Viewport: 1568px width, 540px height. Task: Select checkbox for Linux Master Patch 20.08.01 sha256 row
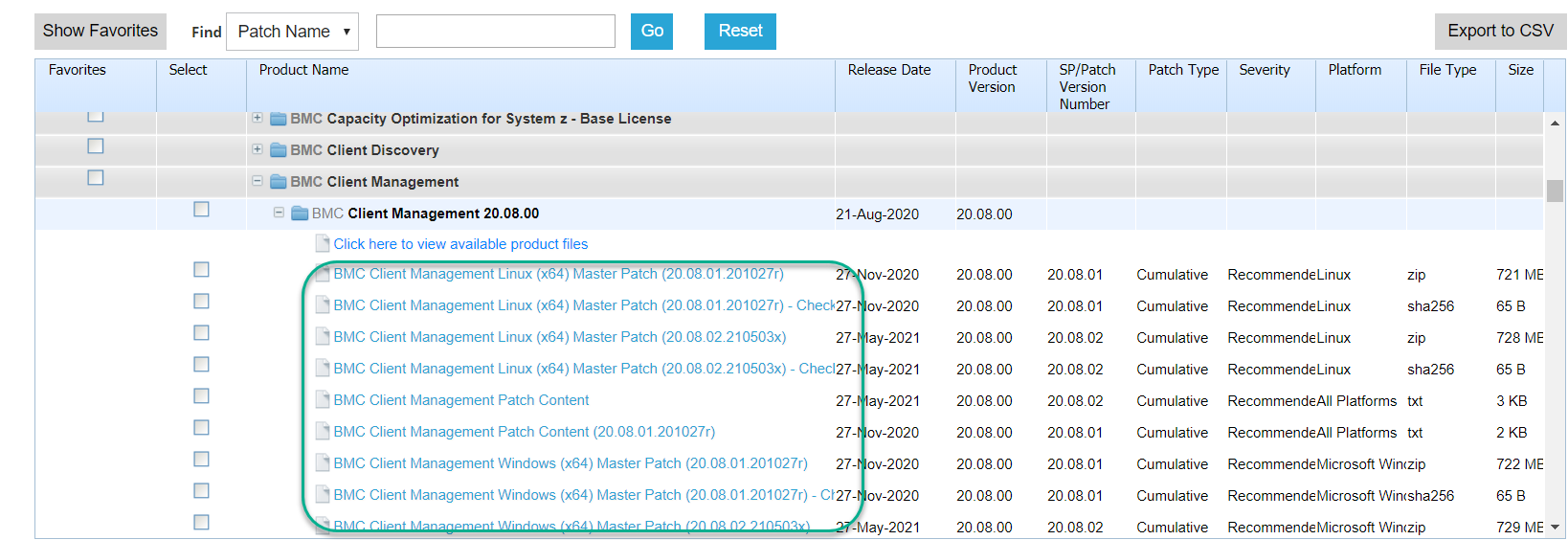pyautogui.click(x=201, y=302)
